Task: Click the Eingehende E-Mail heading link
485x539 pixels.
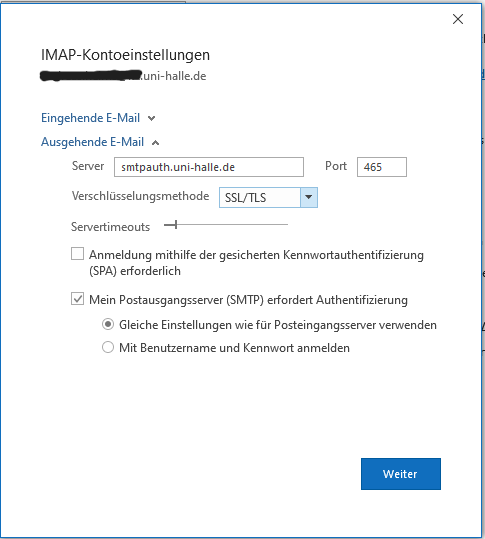Action: pyautogui.click(x=90, y=118)
